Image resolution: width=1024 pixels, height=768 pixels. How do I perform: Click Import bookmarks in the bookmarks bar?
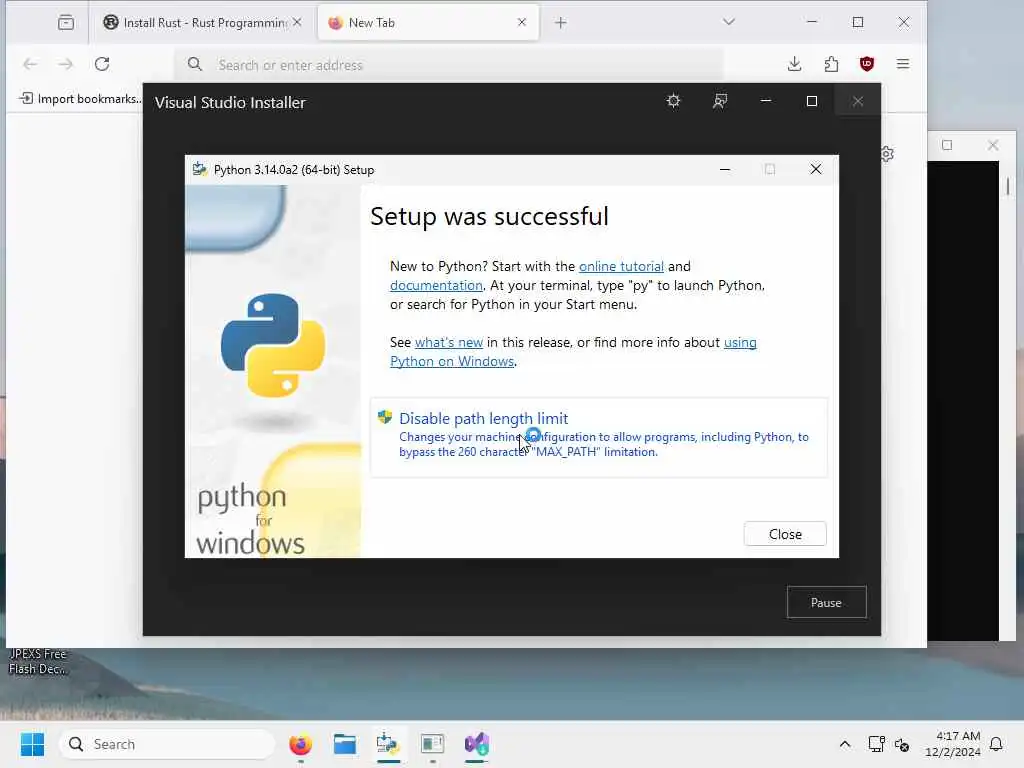pos(80,99)
